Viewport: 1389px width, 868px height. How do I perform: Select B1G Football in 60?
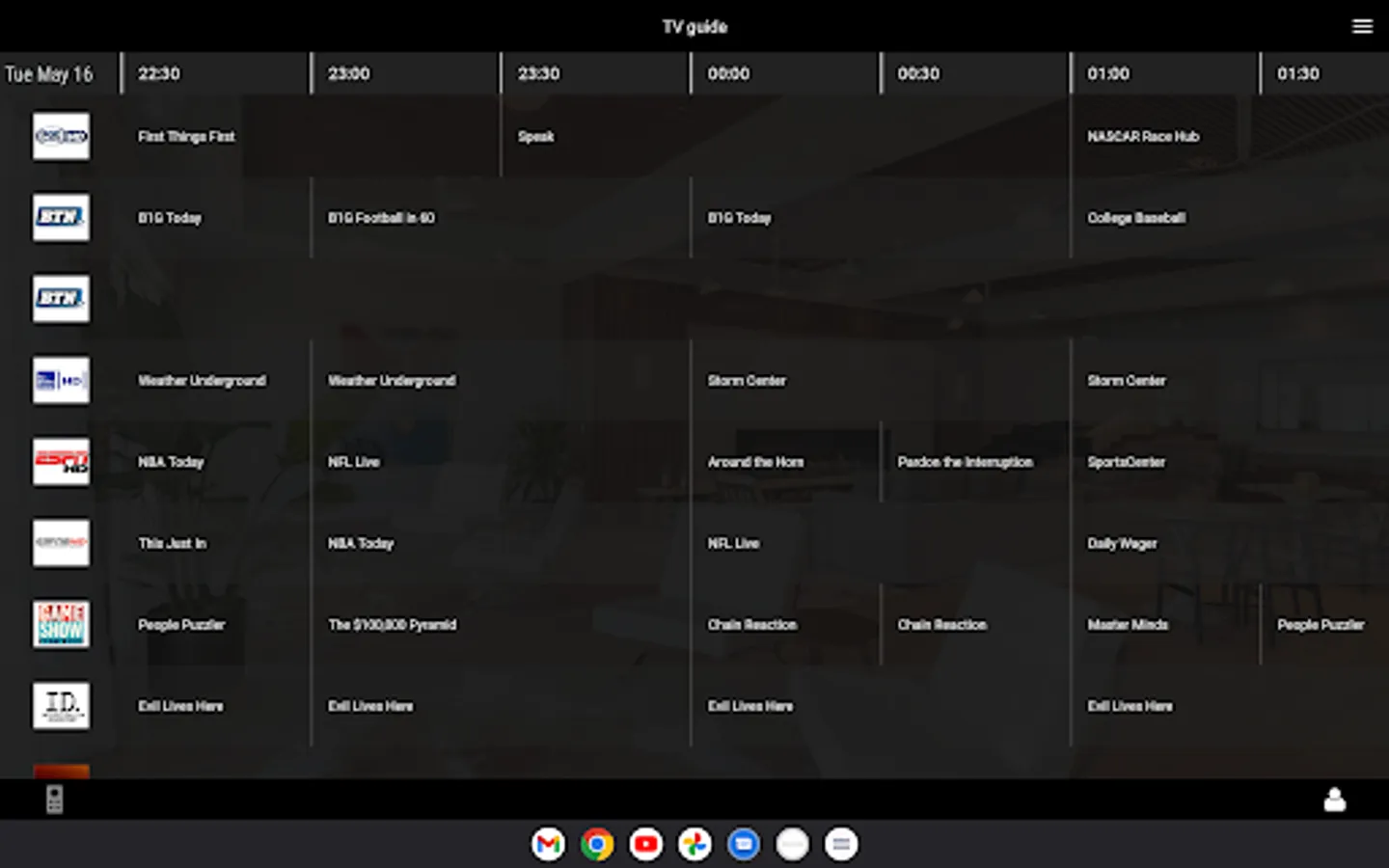(381, 218)
